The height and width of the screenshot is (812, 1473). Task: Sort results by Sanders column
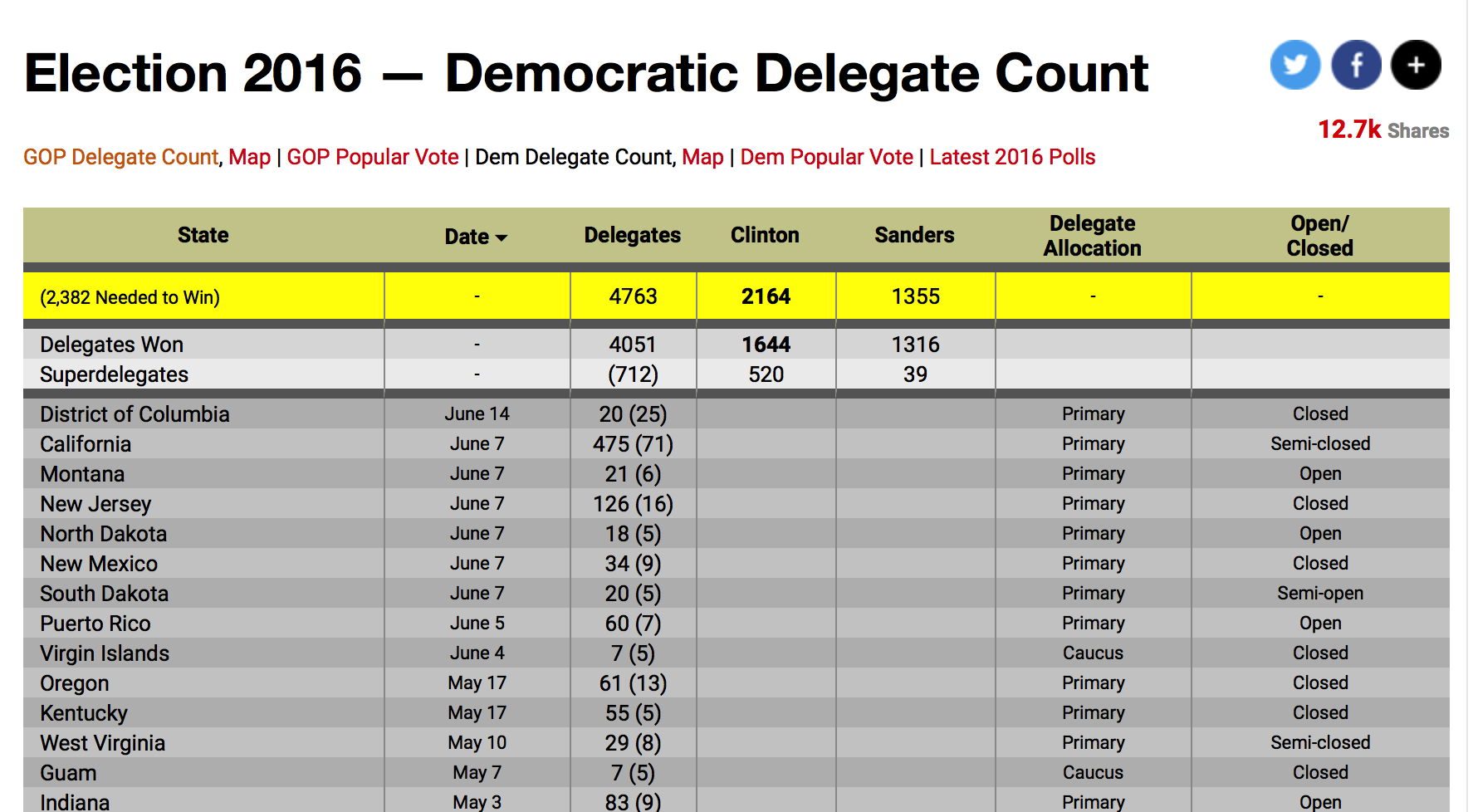tap(913, 236)
